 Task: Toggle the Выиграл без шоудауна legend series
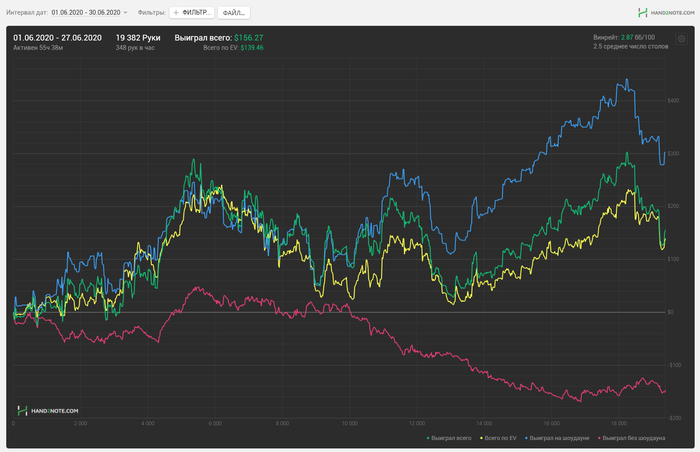click(632, 438)
